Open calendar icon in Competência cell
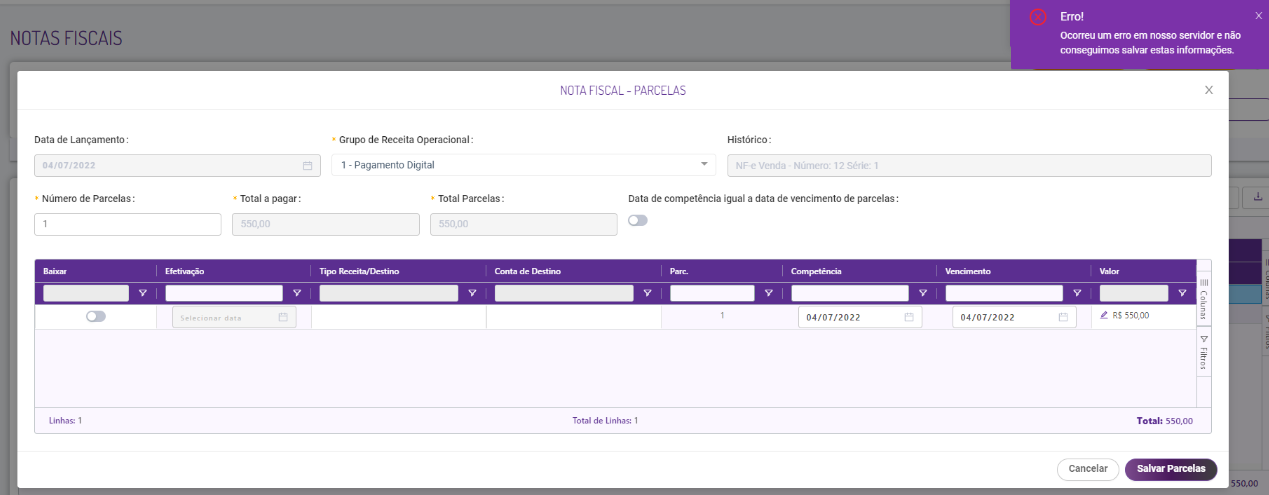 point(909,317)
